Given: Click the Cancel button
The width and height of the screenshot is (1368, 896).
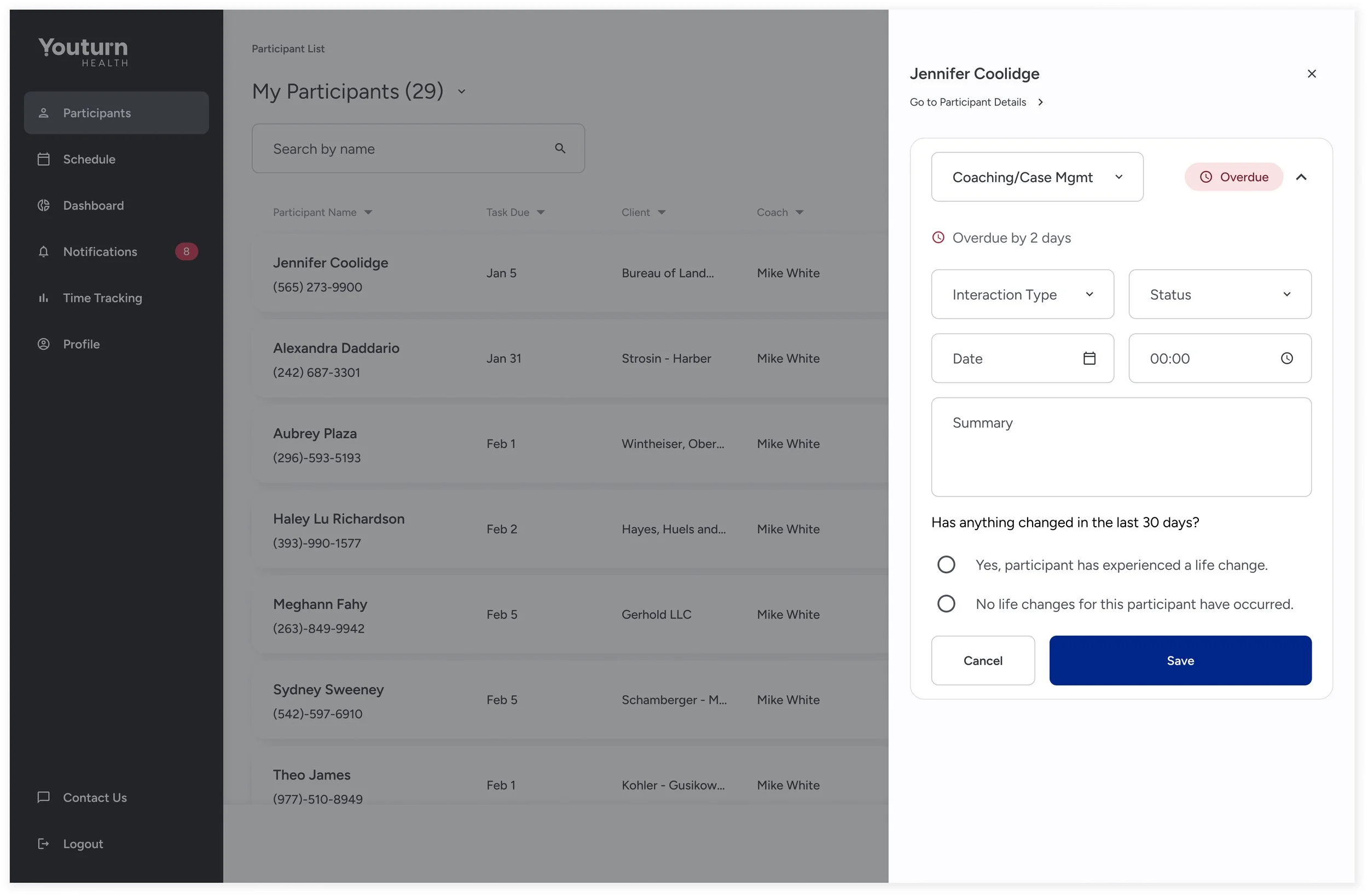Looking at the screenshot, I should coord(982,660).
